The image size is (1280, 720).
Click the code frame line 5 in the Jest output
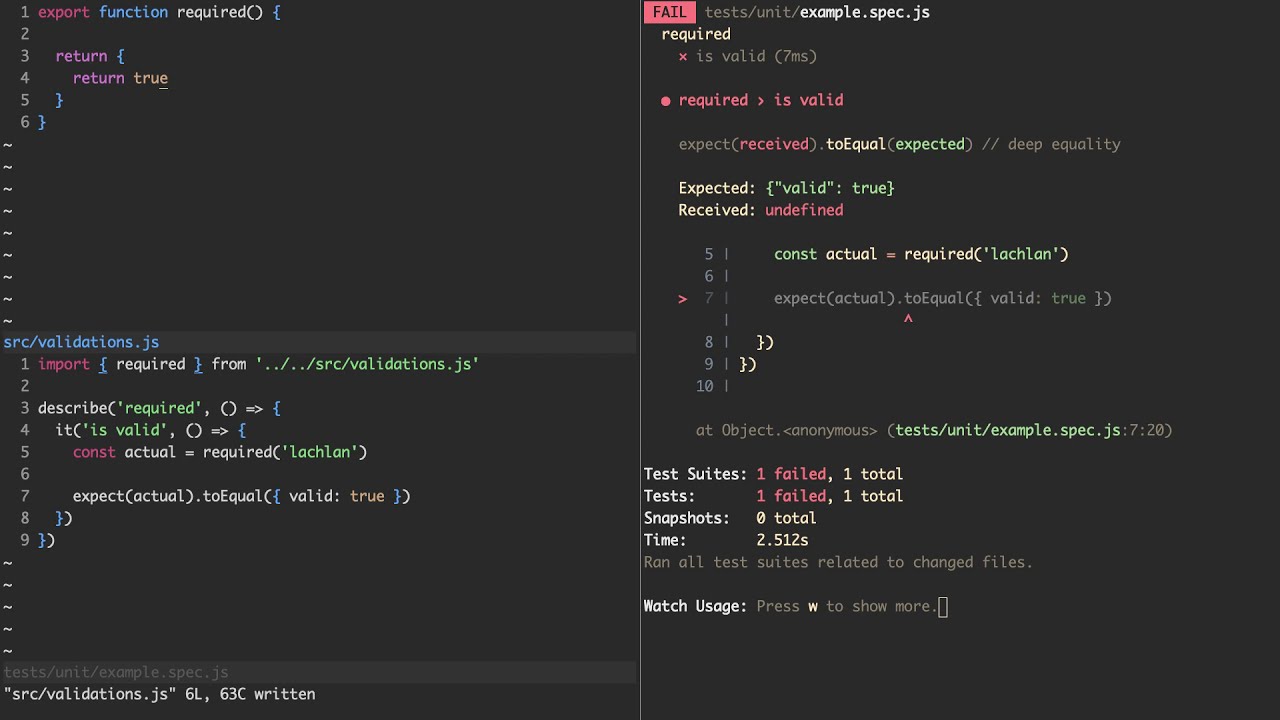pyautogui.click(x=886, y=254)
